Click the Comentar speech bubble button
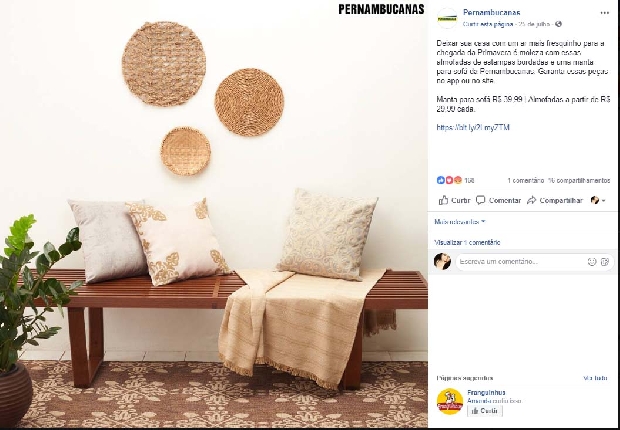Image resolution: width=620 pixels, height=430 pixels. click(498, 200)
